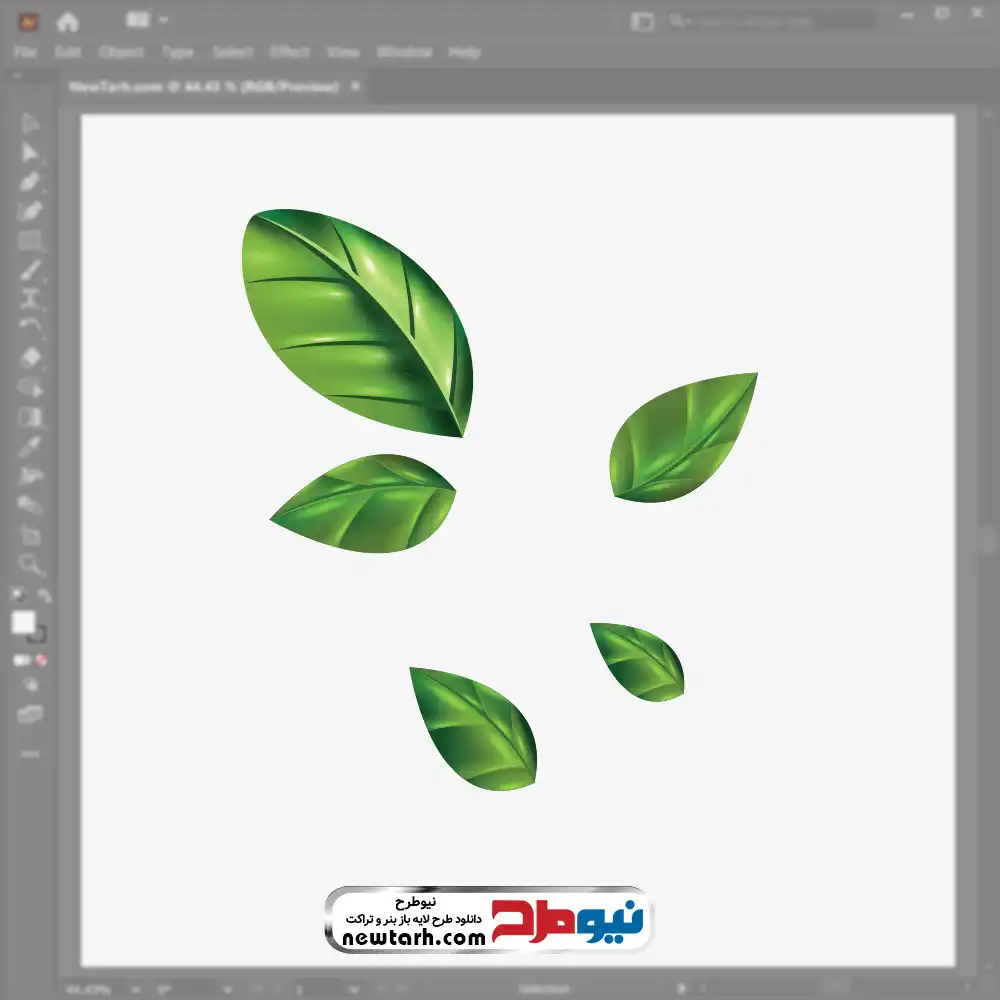Swap fill and stroke colors
1000x1000 pixels.
point(43,597)
